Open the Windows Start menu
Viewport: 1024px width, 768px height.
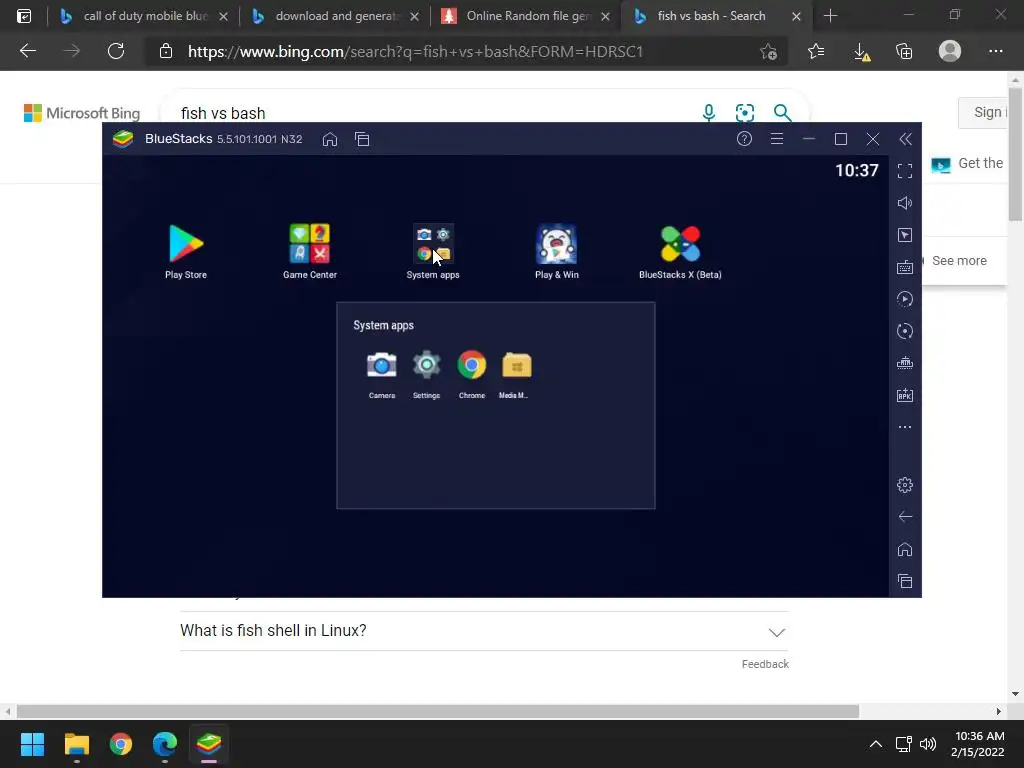click(32, 744)
